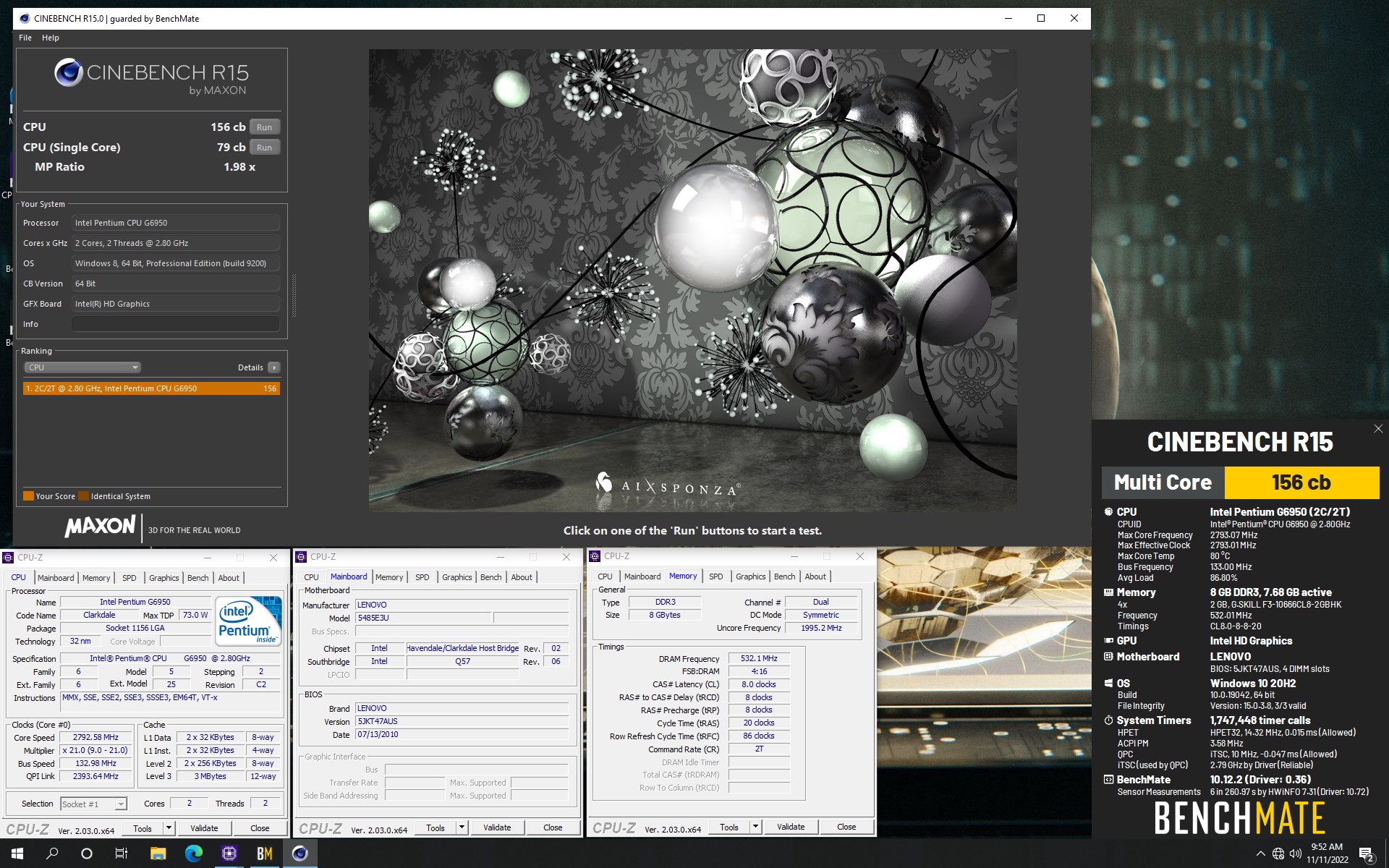Click the Cinebench R15 logo icon
This screenshot has width=1389, height=868.
69,72
